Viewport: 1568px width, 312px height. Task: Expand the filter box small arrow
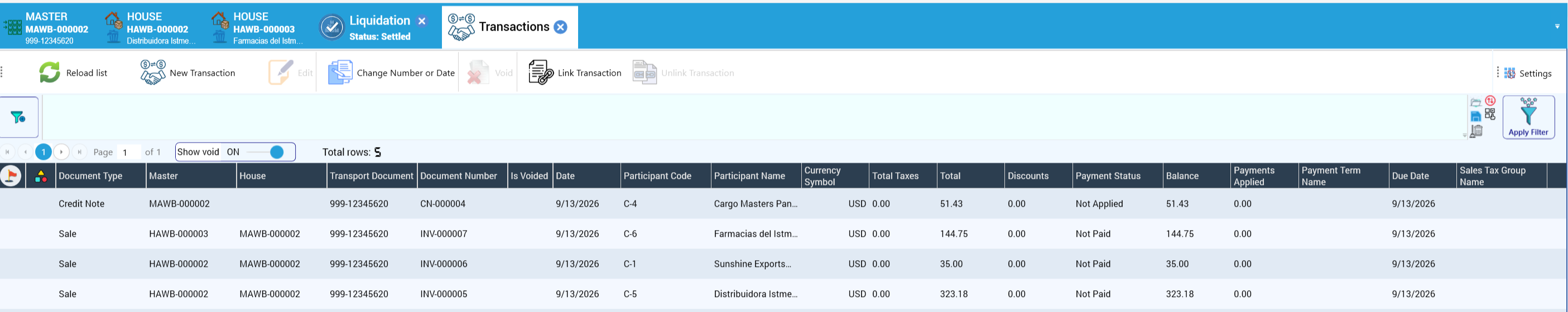[x=1465, y=135]
